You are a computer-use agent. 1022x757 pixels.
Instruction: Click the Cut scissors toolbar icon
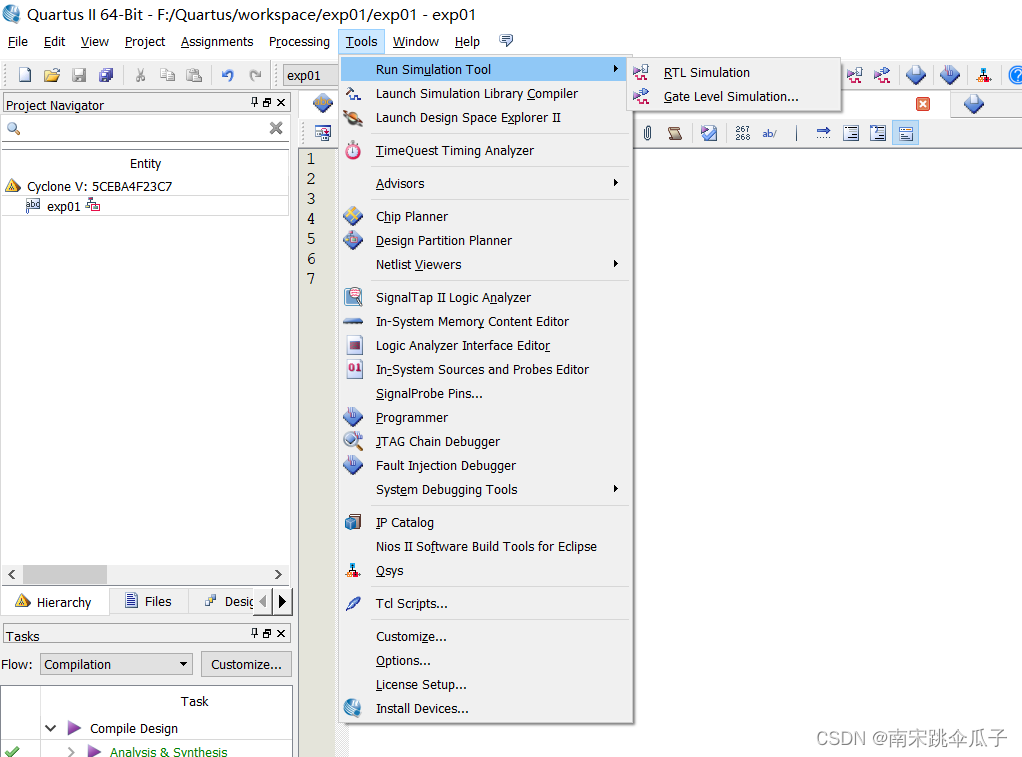point(140,75)
